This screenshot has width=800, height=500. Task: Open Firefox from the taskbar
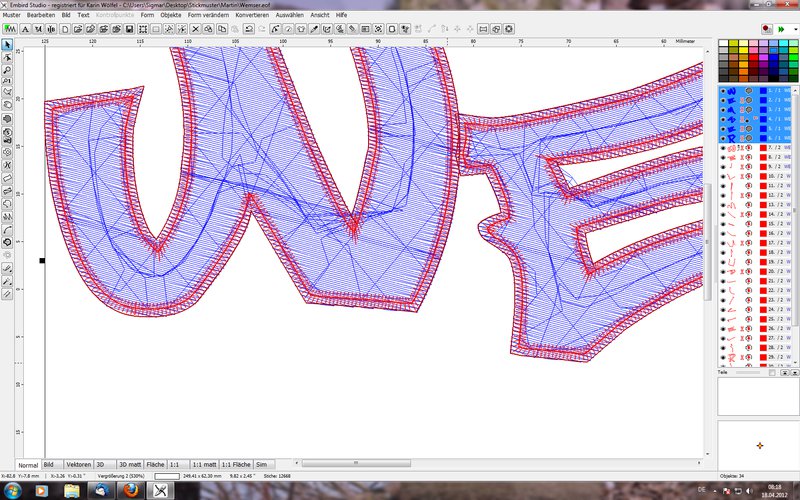pyautogui.click(x=131, y=491)
